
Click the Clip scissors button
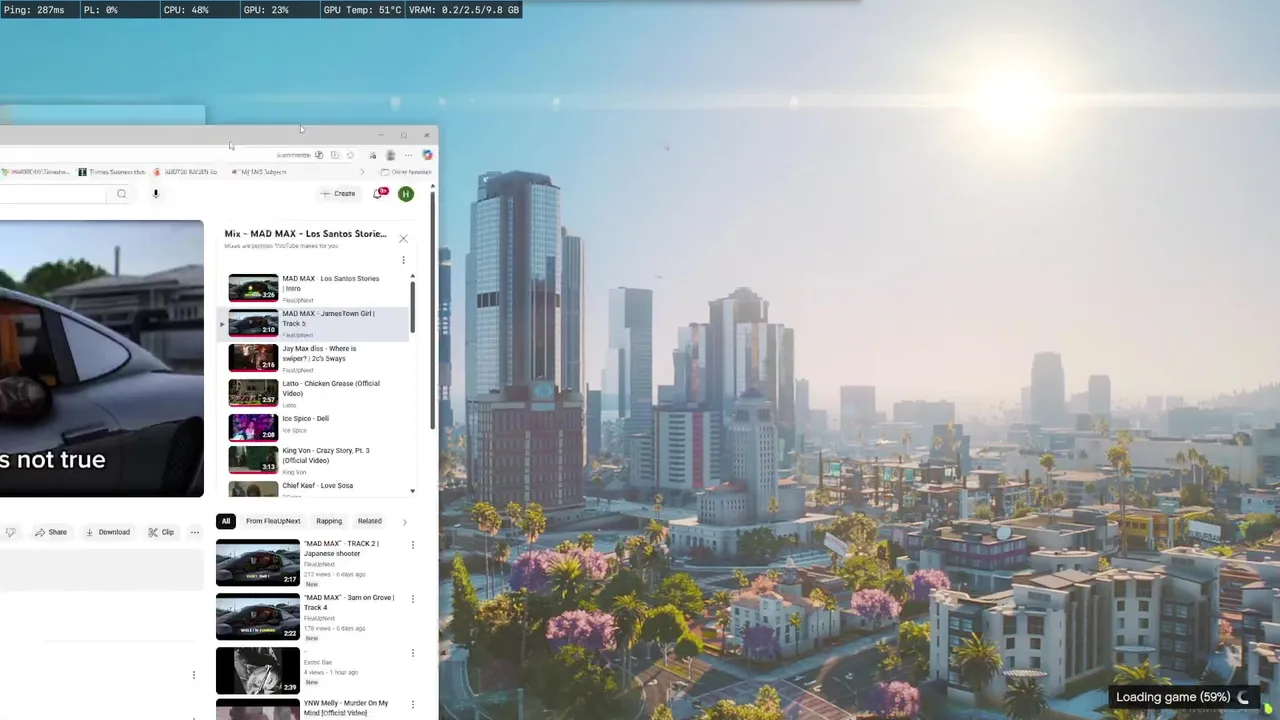click(161, 532)
